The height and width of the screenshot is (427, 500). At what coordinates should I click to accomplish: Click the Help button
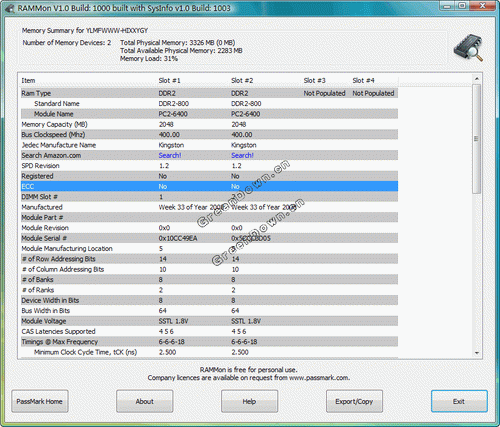249,401
